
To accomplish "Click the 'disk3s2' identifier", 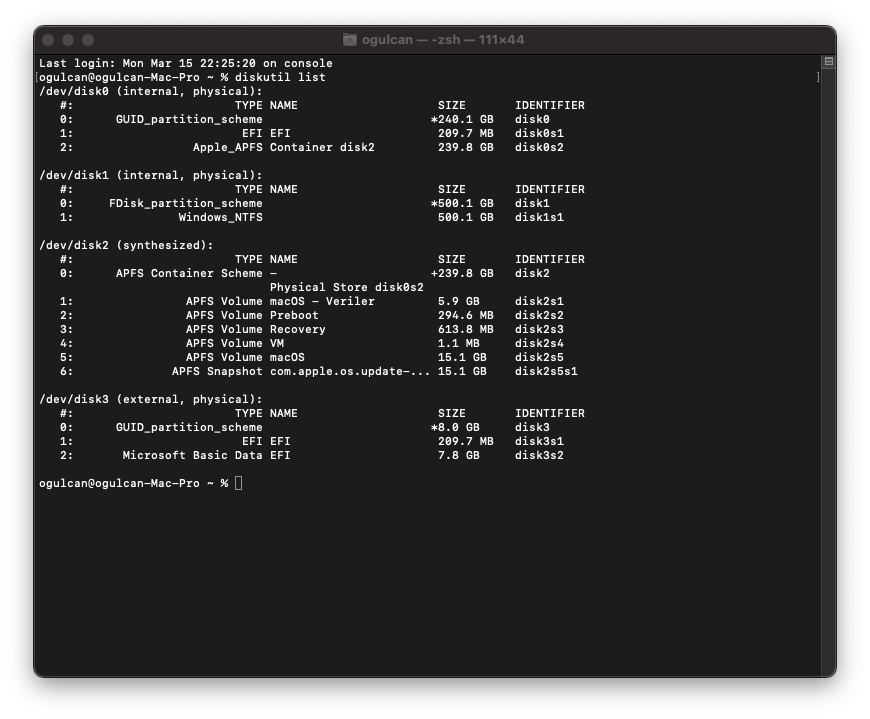I will 539,455.
